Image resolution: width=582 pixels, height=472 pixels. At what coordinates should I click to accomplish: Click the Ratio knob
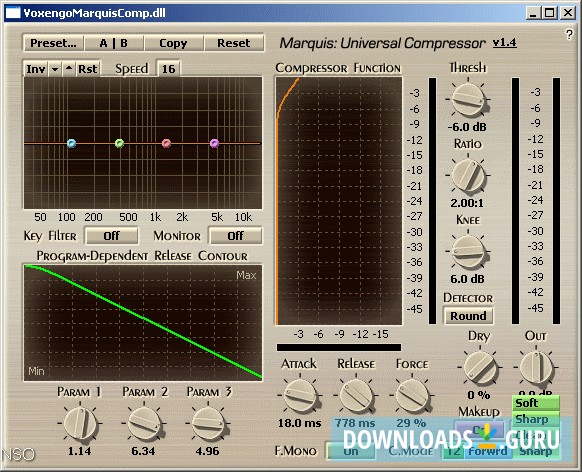pos(468,175)
